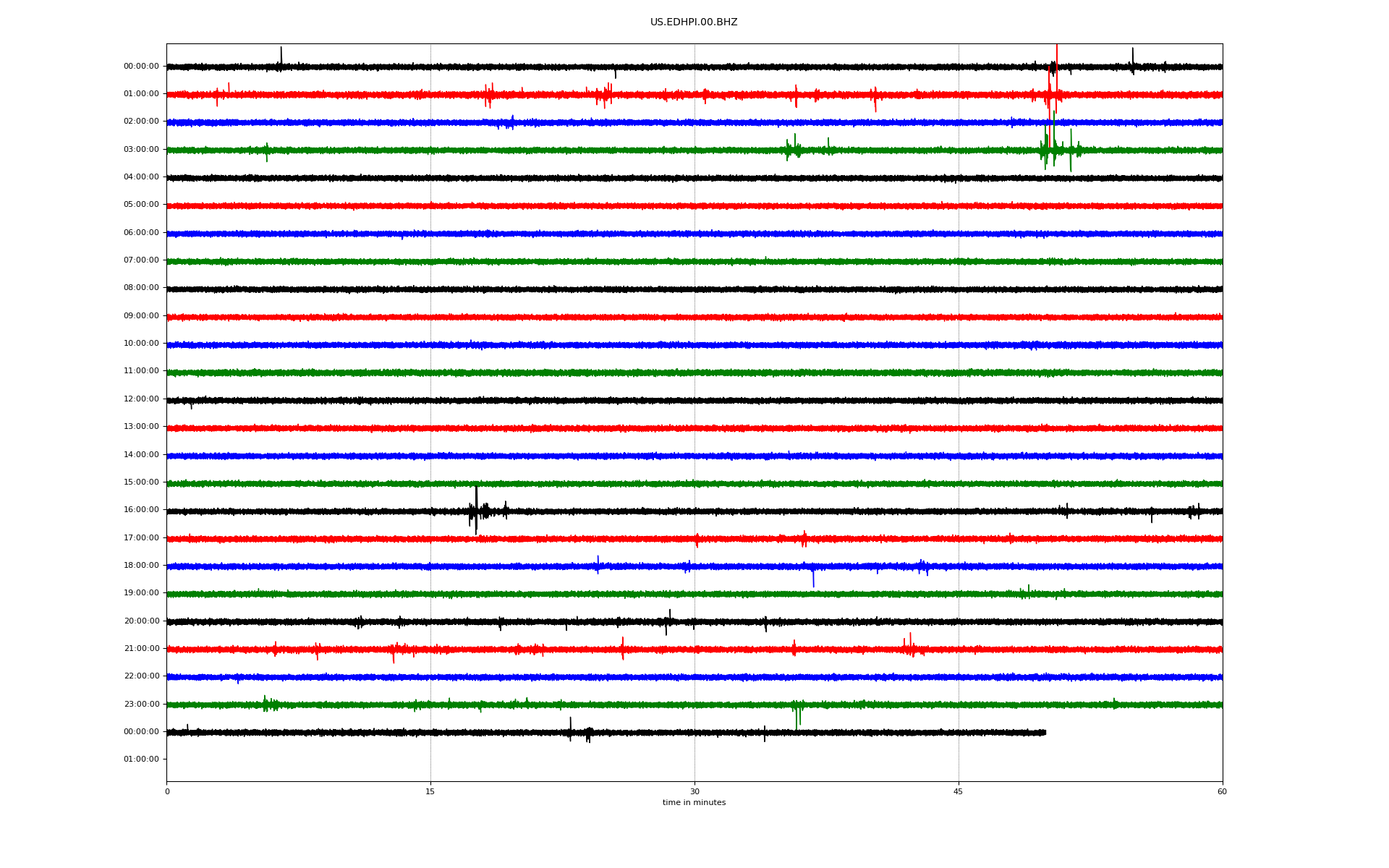This screenshot has height=868, width=1389.
Task: Click the 00:00:00 top row label
Action: click(x=141, y=67)
